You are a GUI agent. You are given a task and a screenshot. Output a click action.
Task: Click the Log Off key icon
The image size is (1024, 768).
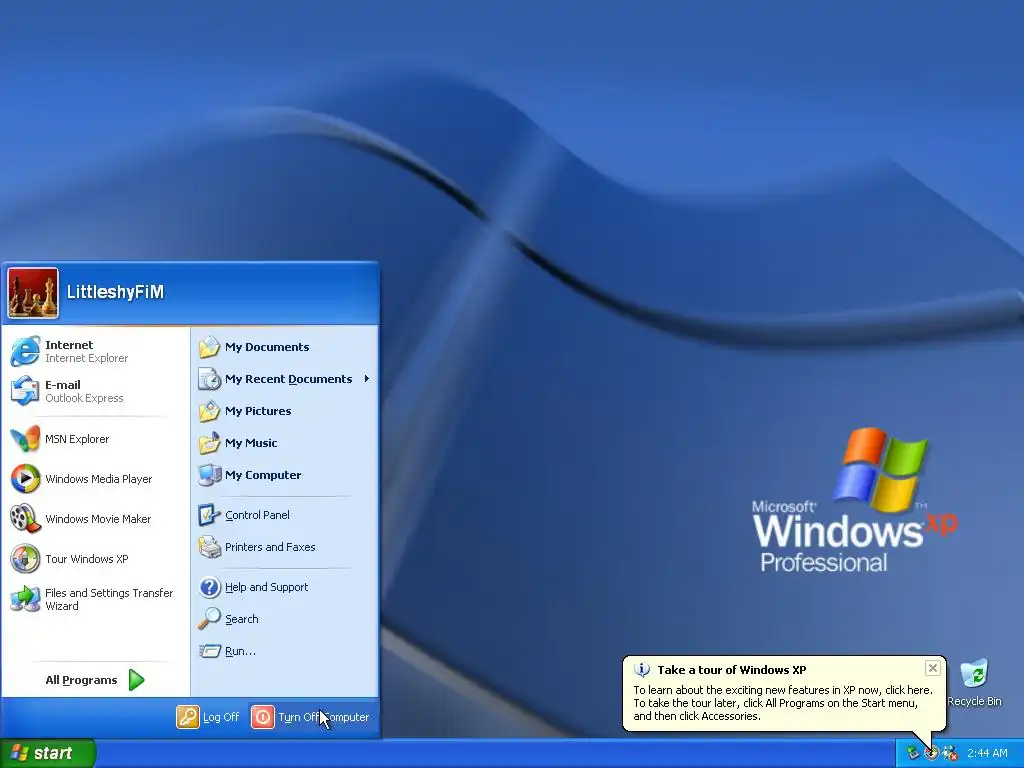(x=187, y=717)
